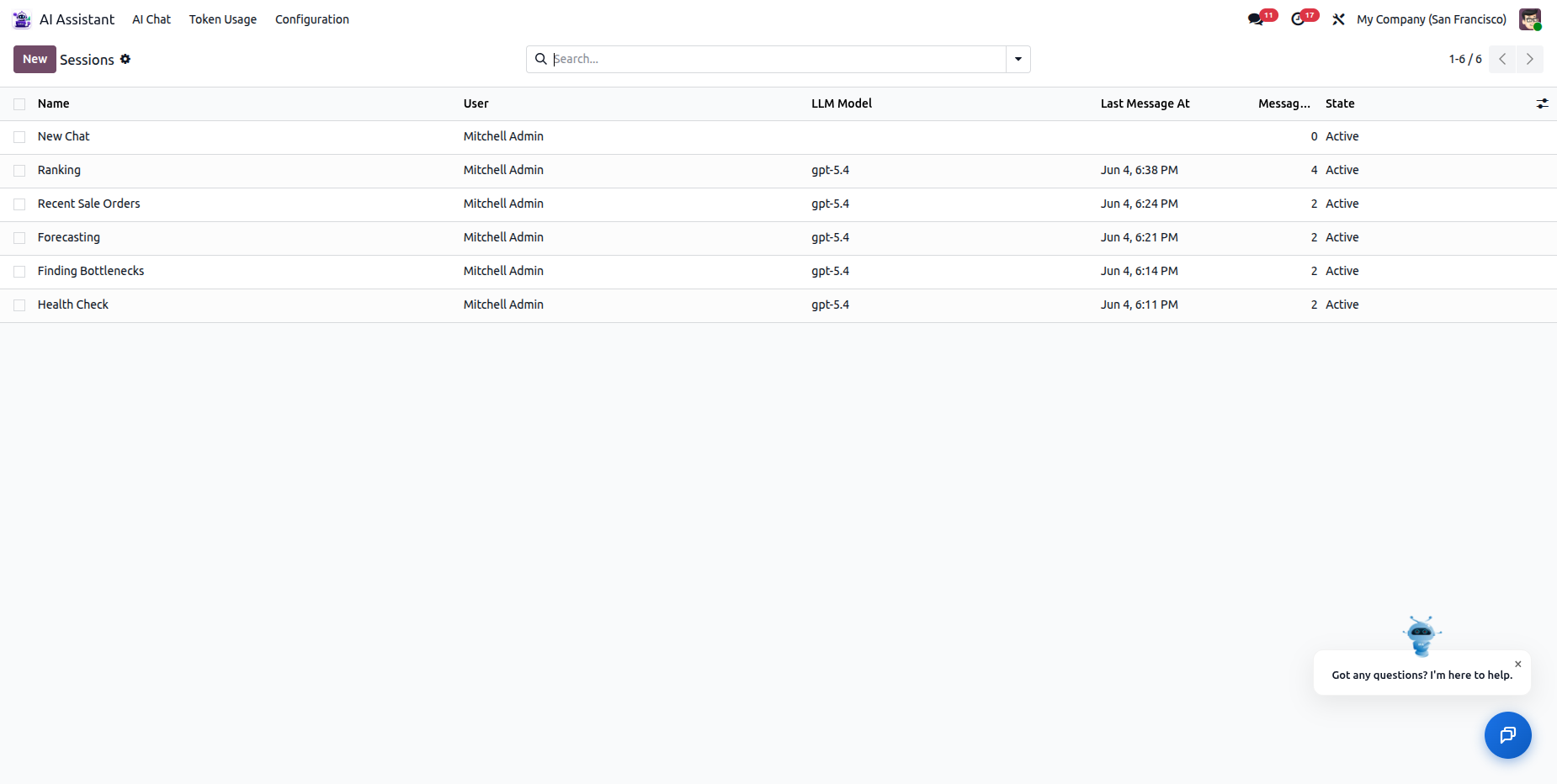Sort by Name column header

click(54, 103)
